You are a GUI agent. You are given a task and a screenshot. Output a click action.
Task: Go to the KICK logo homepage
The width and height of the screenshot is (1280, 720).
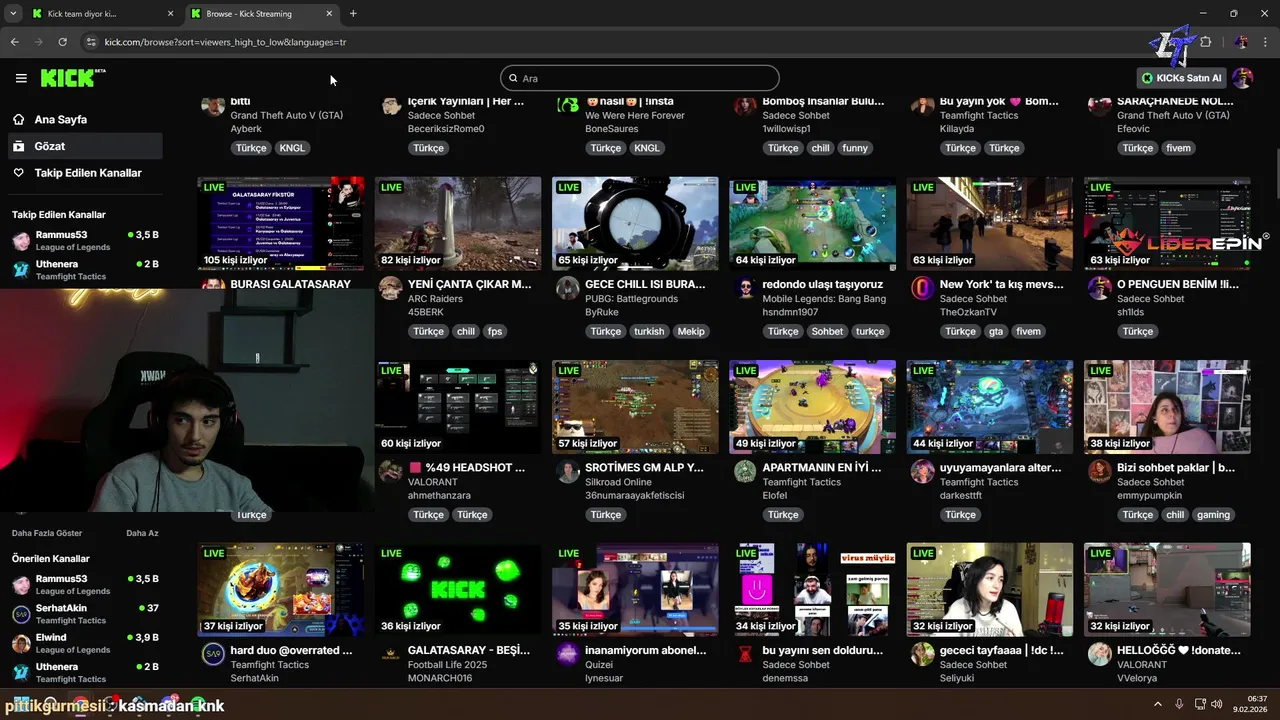point(73,78)
